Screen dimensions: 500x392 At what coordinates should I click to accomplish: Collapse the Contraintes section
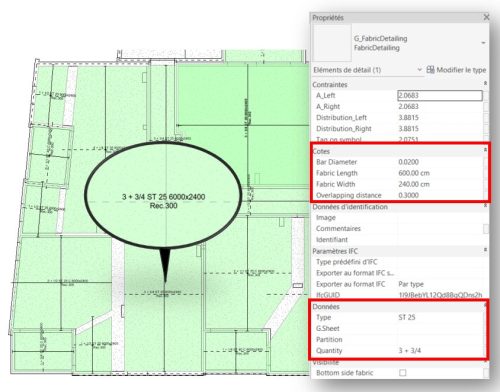pyautogui.click(x=486, y=84)
